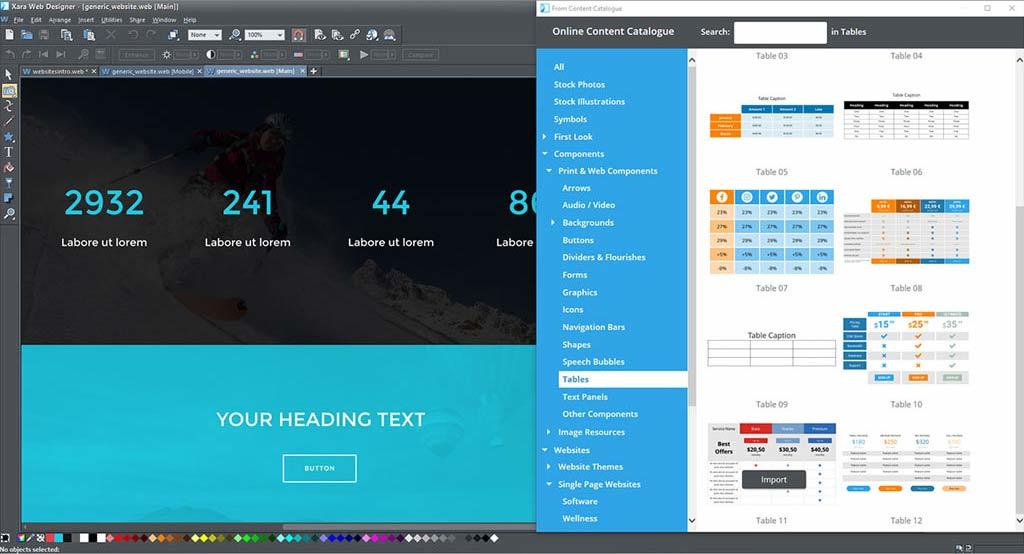The height and width of the screenshot is (554, 1024).
Task: Pick the Text tool
Action: (x=9, y=152)
